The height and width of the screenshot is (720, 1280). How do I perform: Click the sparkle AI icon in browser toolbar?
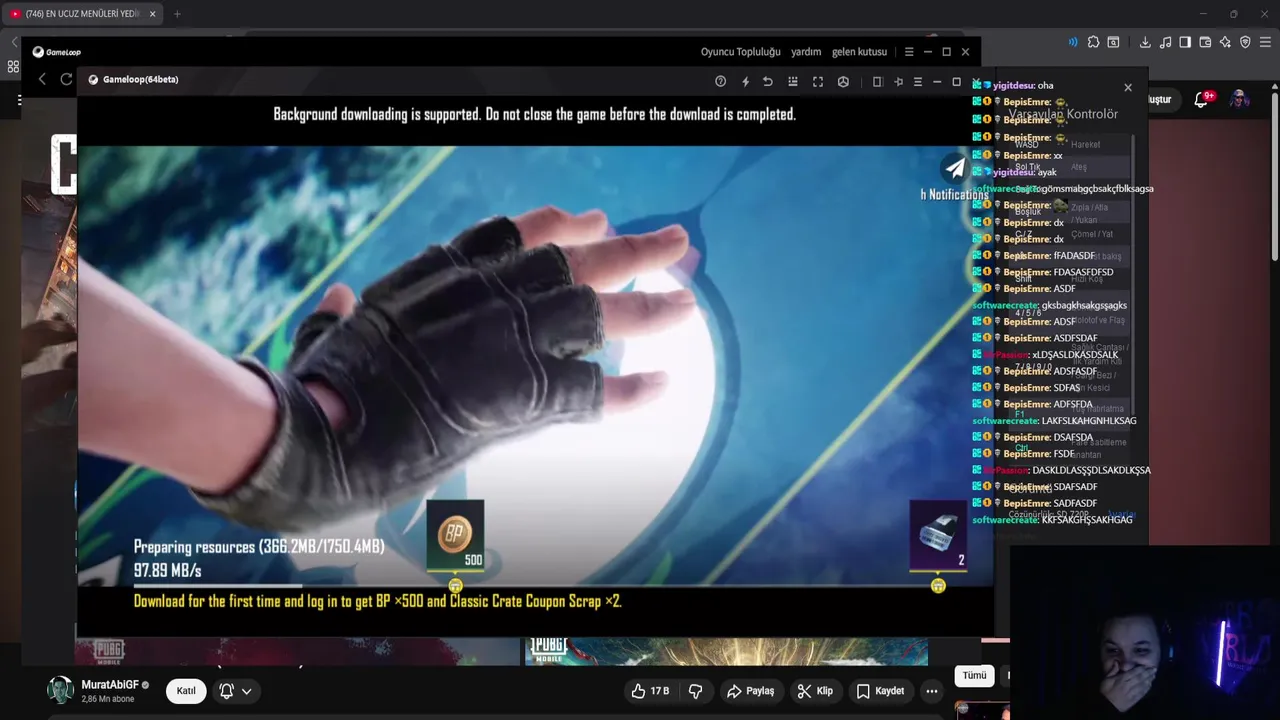1225,42
